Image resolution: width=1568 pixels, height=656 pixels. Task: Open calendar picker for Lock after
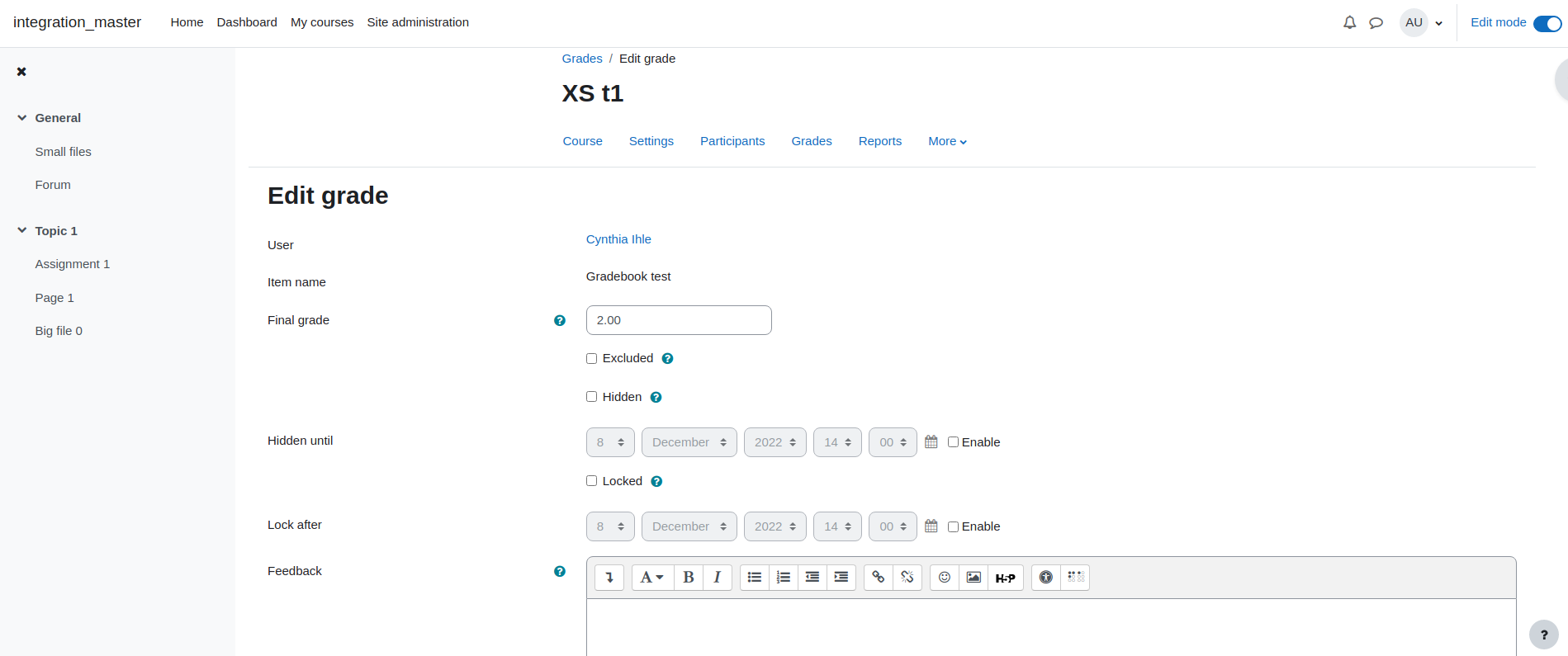tap(931, 526)
